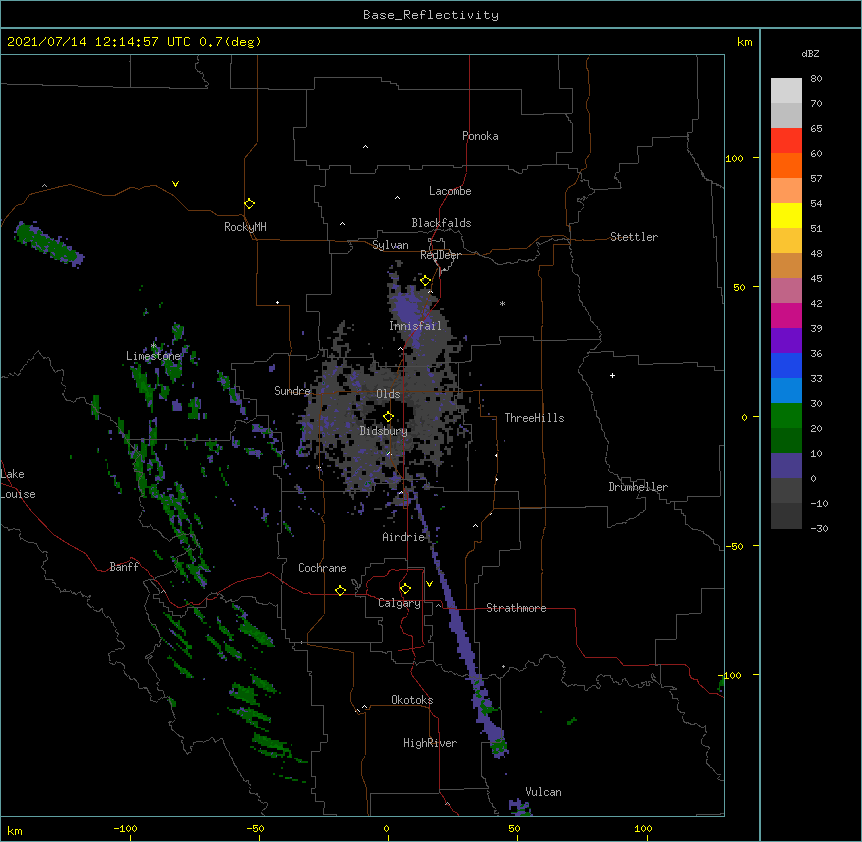Click the dBZ legend heading

point(810,53)
